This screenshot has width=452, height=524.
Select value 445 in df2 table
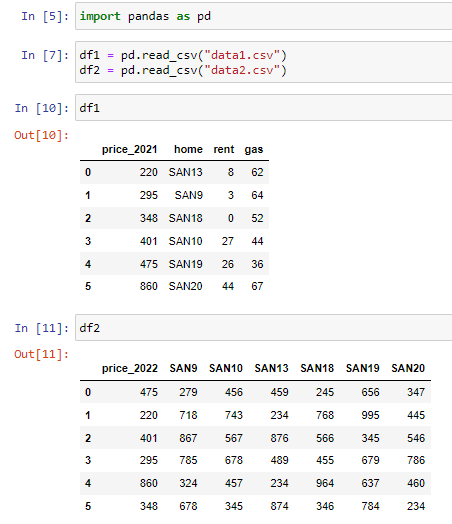[416, 415]
